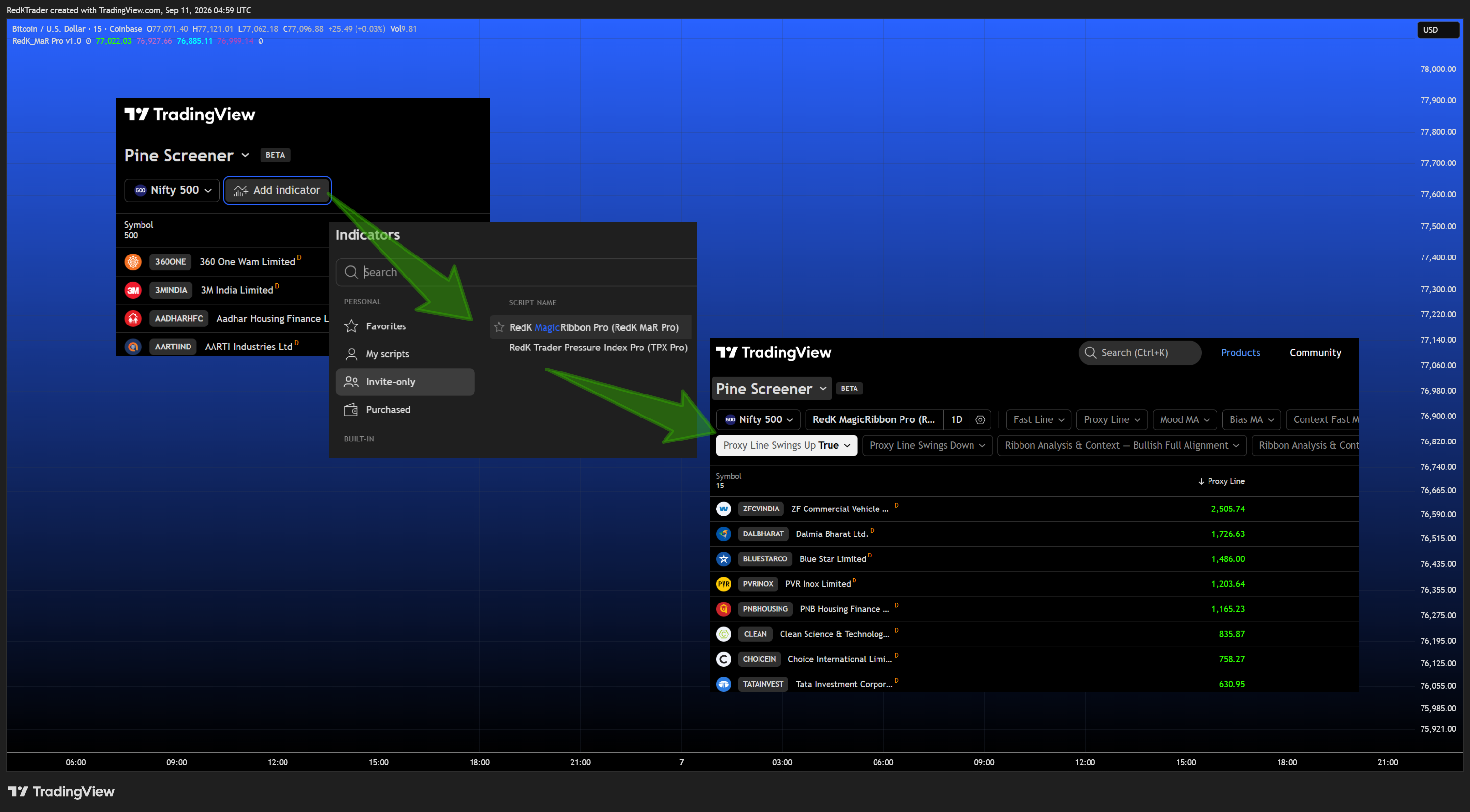Click the 1D timeframe button
The height and width of the screenshot is (812, 1470).
956,419
